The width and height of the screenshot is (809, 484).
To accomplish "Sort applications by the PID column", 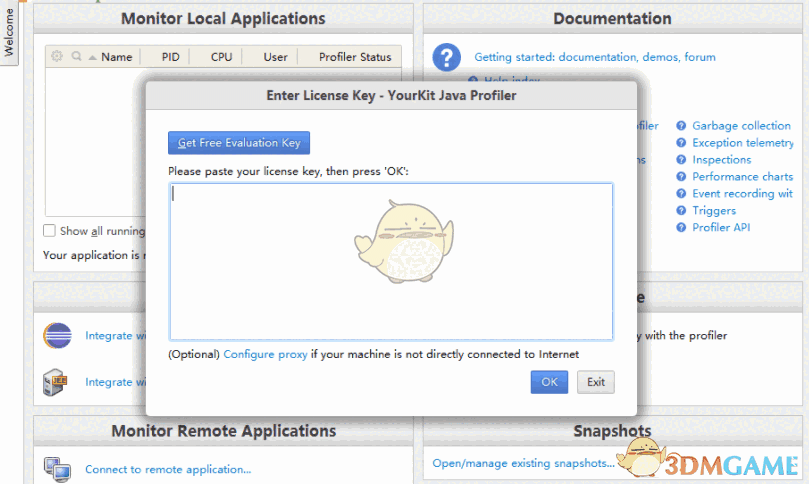I will (x=170, y=57).
